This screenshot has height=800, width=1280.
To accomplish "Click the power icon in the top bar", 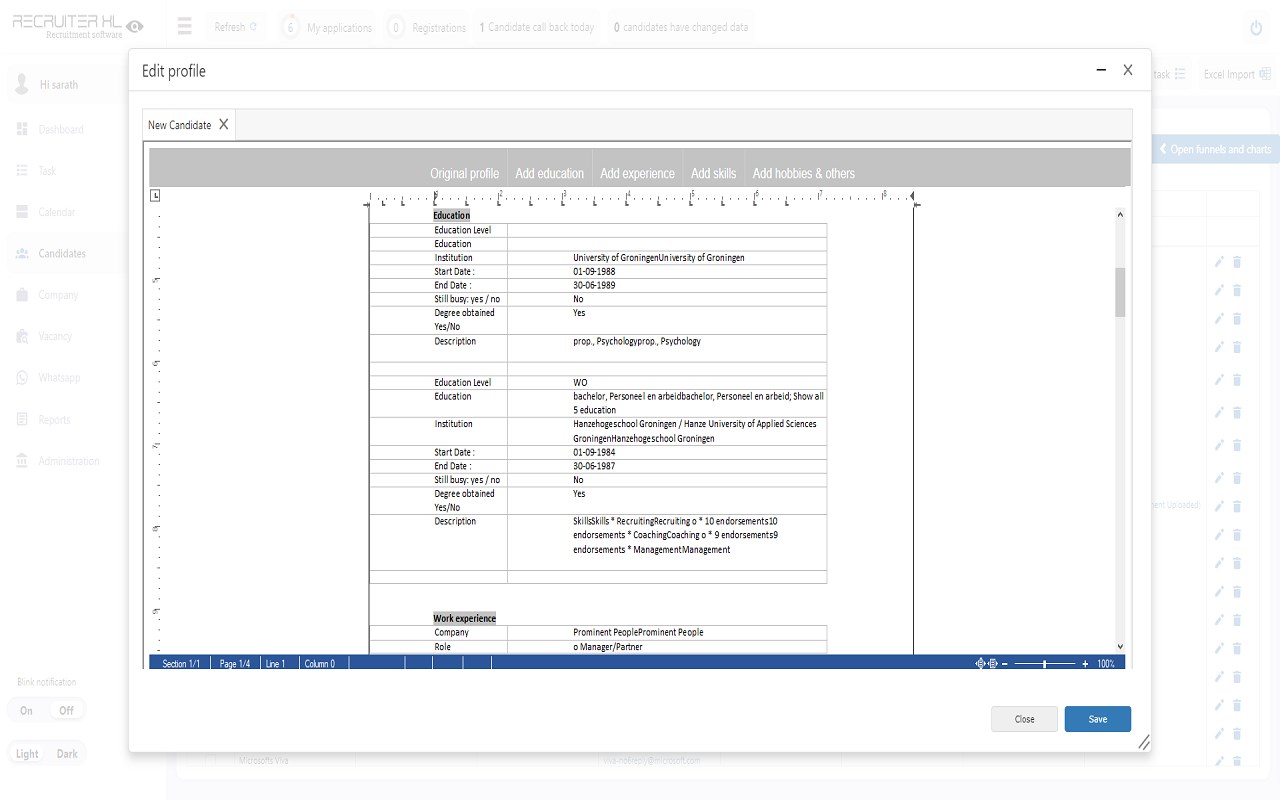I will 1256,28.
